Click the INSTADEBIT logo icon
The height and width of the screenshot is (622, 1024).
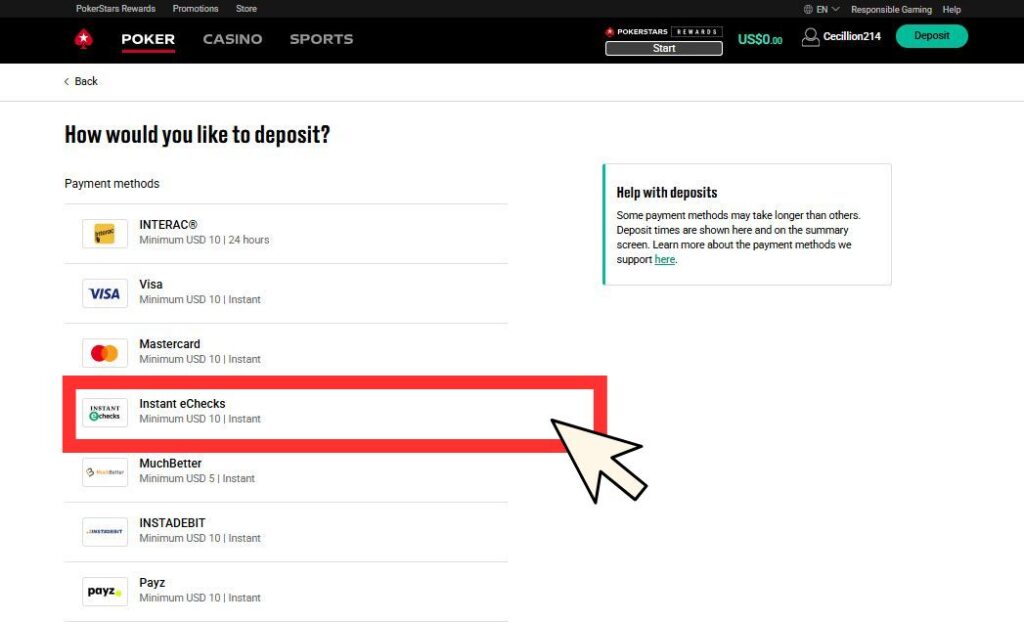click(104, 532)
